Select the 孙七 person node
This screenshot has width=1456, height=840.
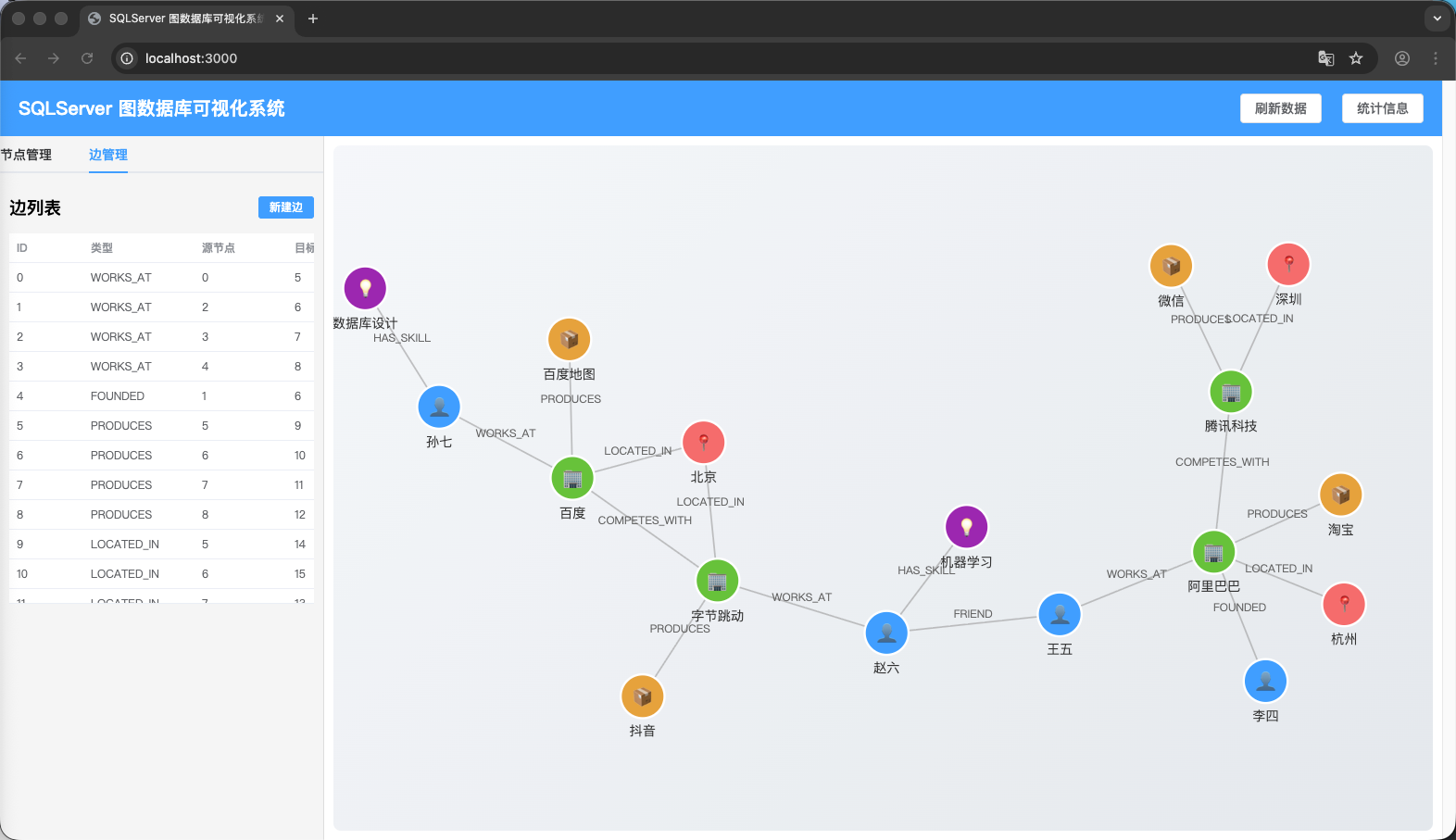[x=439, y=407]
